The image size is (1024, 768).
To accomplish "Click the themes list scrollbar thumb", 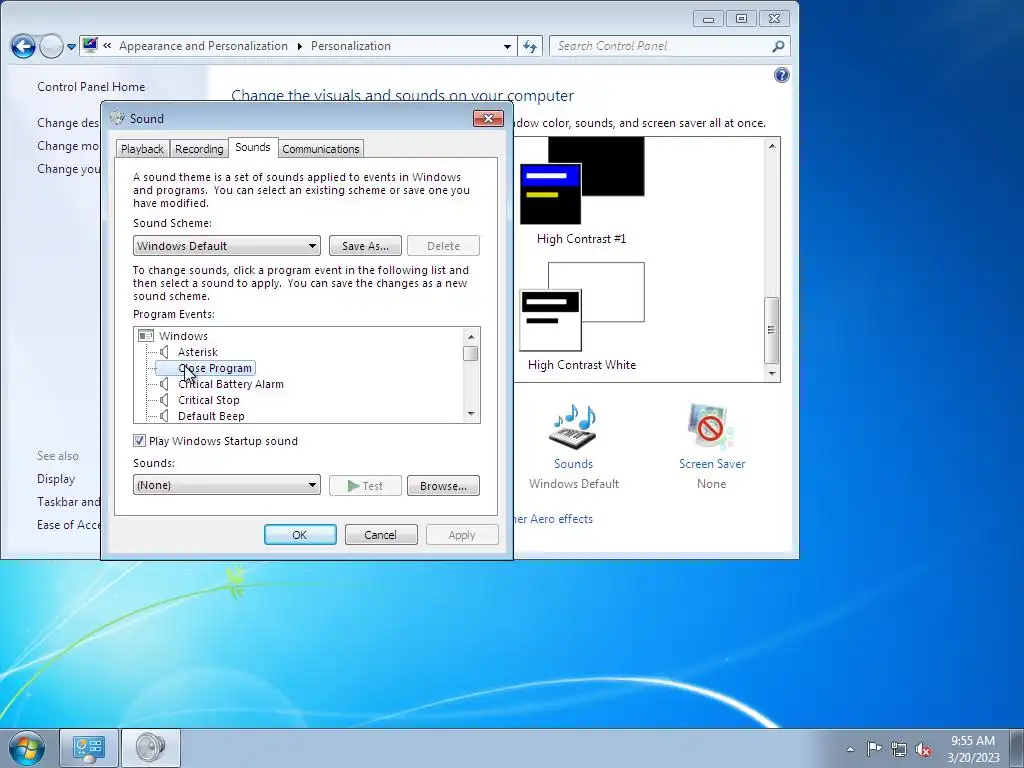I will [772, 330].
